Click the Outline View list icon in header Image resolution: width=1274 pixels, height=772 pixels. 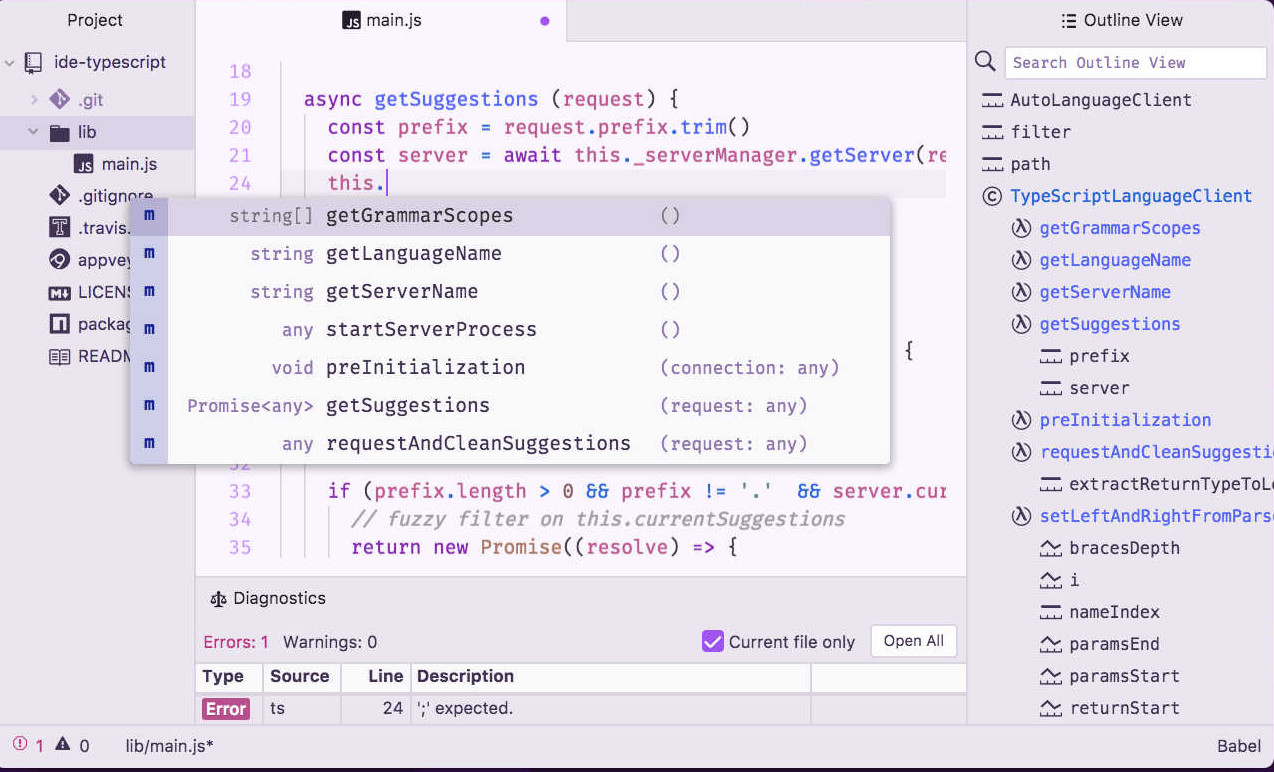[1069, 20]
